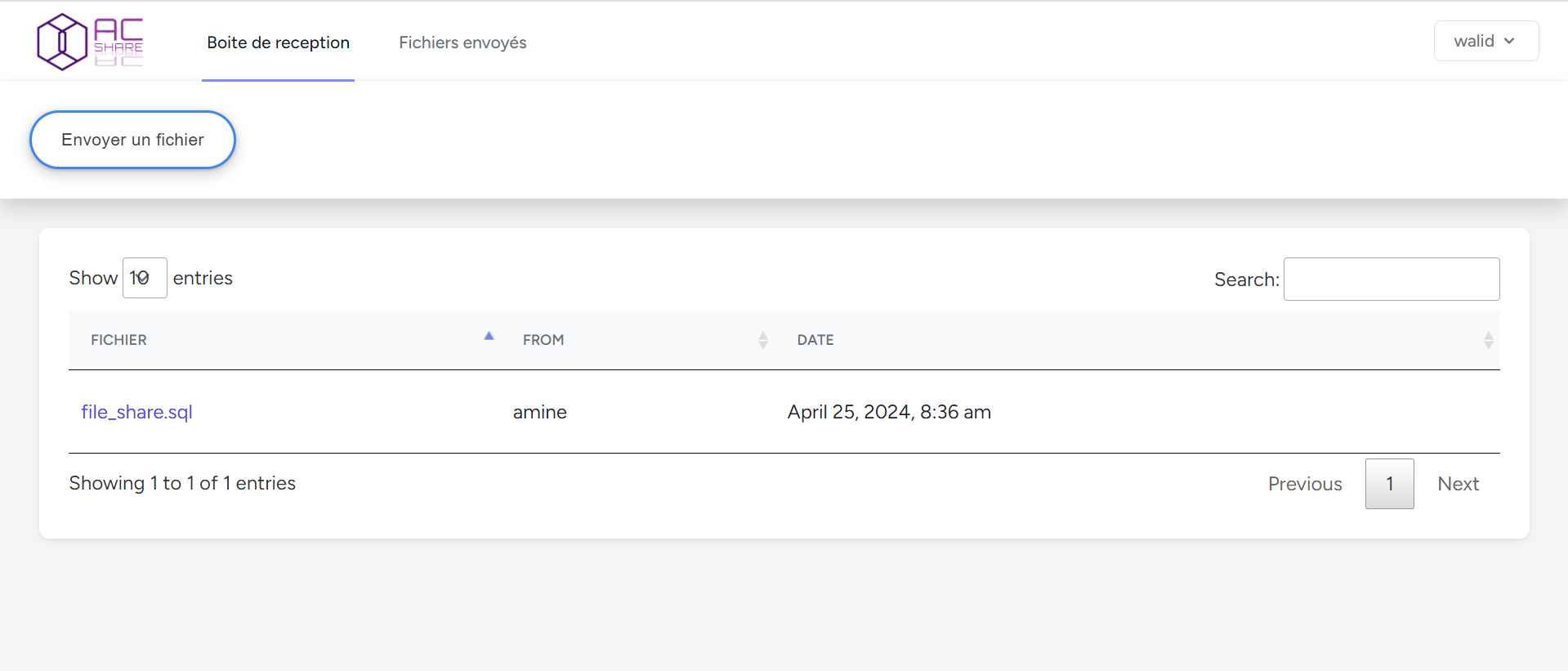
Task: Go to the Next page
Action: (x=1459, y=484)
